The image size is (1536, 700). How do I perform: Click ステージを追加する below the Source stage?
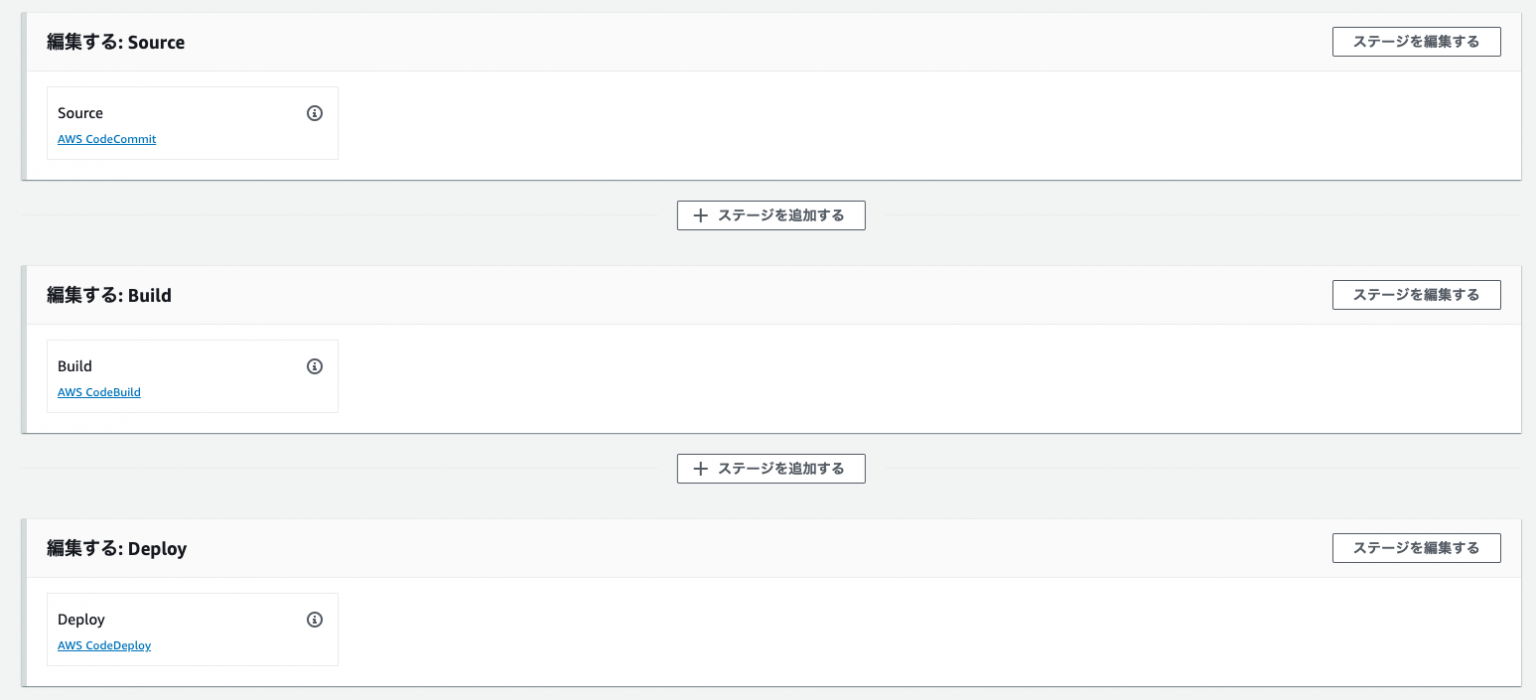pyautogui.click(x=770, y=215)
